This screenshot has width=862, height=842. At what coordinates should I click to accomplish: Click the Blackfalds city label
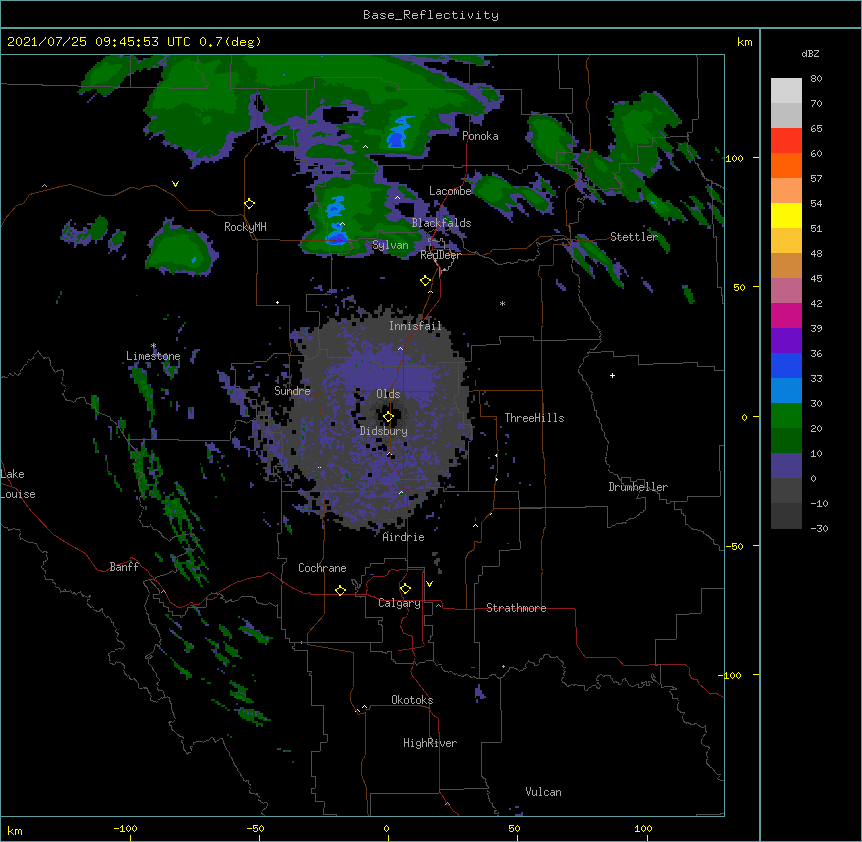pyautogui.click(x=441, y=223)
